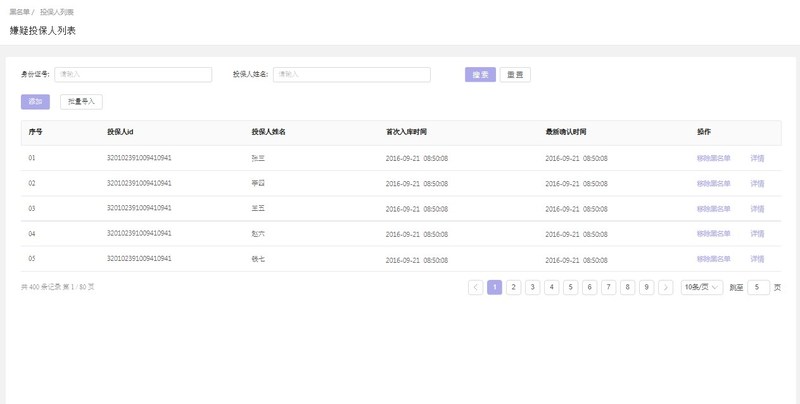Click the jump-to-page number input

[758, 287]
